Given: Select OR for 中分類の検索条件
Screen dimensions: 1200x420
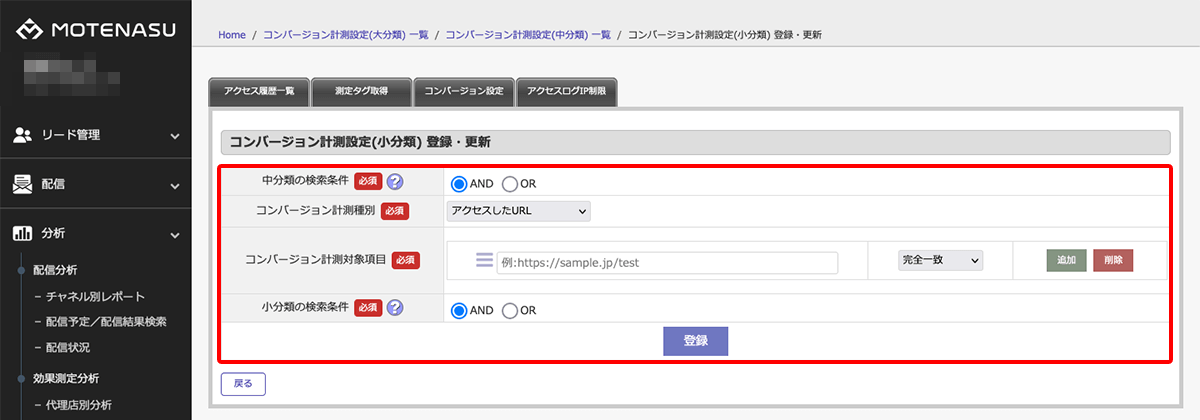Looking at the screenshot, I should tap(510, 184).
